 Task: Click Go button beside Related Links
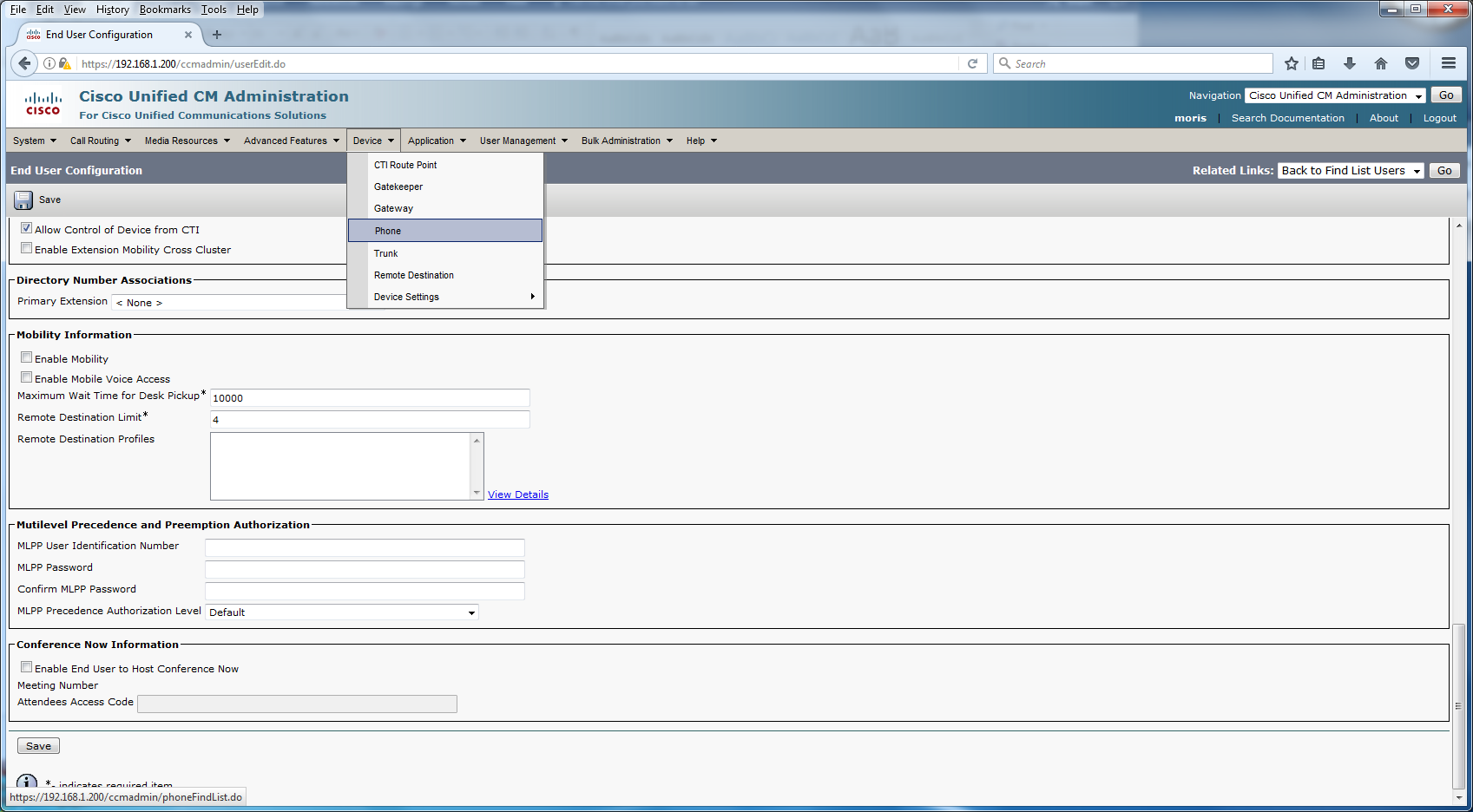(1444, 171)
